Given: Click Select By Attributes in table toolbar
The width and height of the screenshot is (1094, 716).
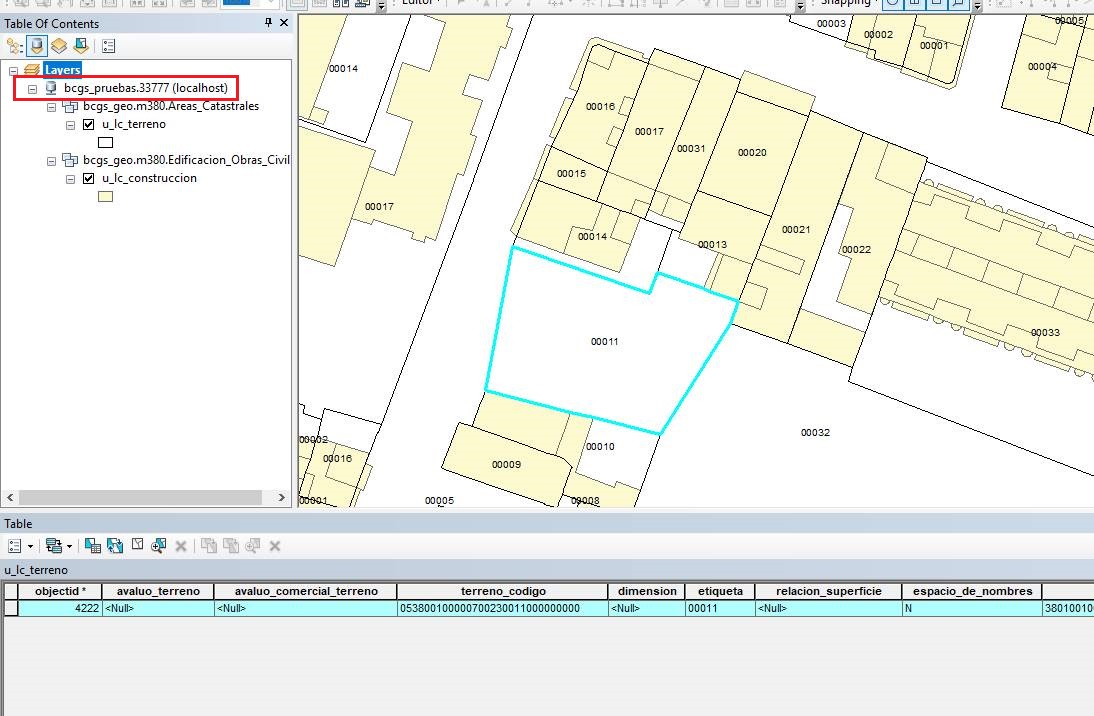Looking at the screenshot, I should point(92,546).
